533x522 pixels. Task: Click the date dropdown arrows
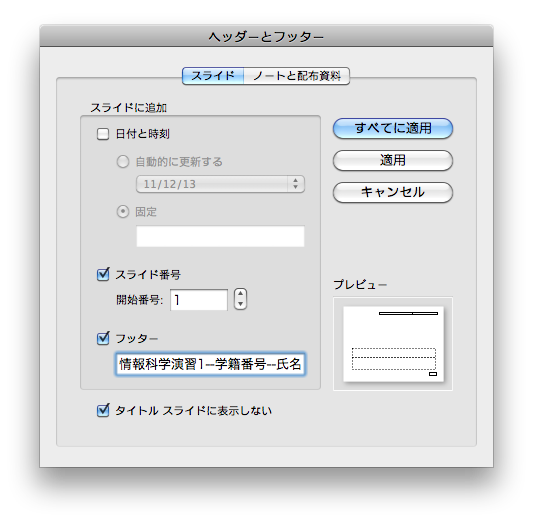(295, 184)
